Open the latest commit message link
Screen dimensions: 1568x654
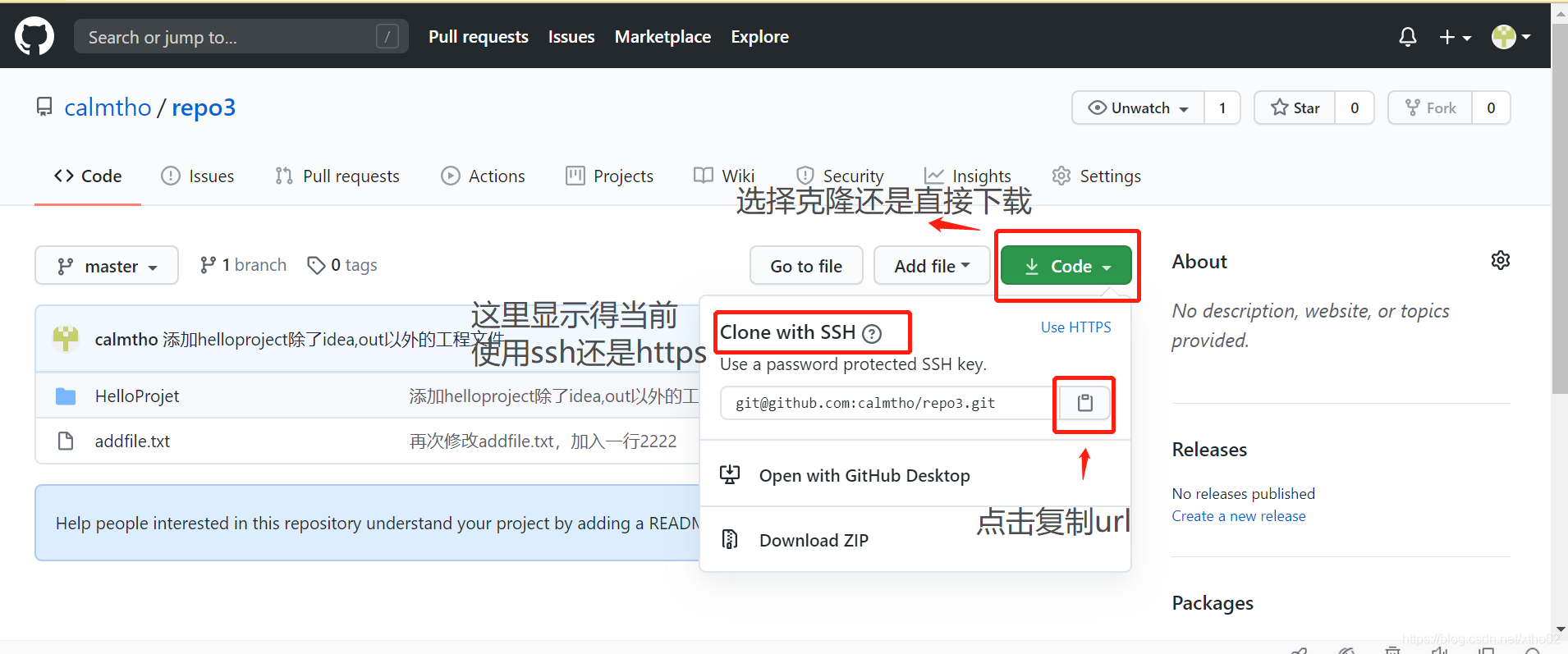pyautogui.click(x=333, y=340)
